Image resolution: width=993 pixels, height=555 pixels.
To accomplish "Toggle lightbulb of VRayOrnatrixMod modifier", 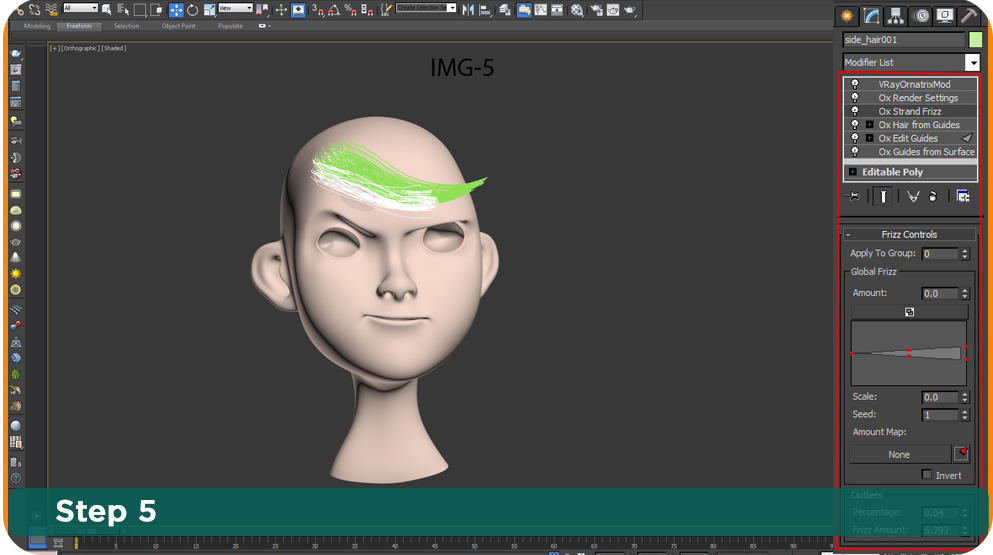I will pos(855,85).
